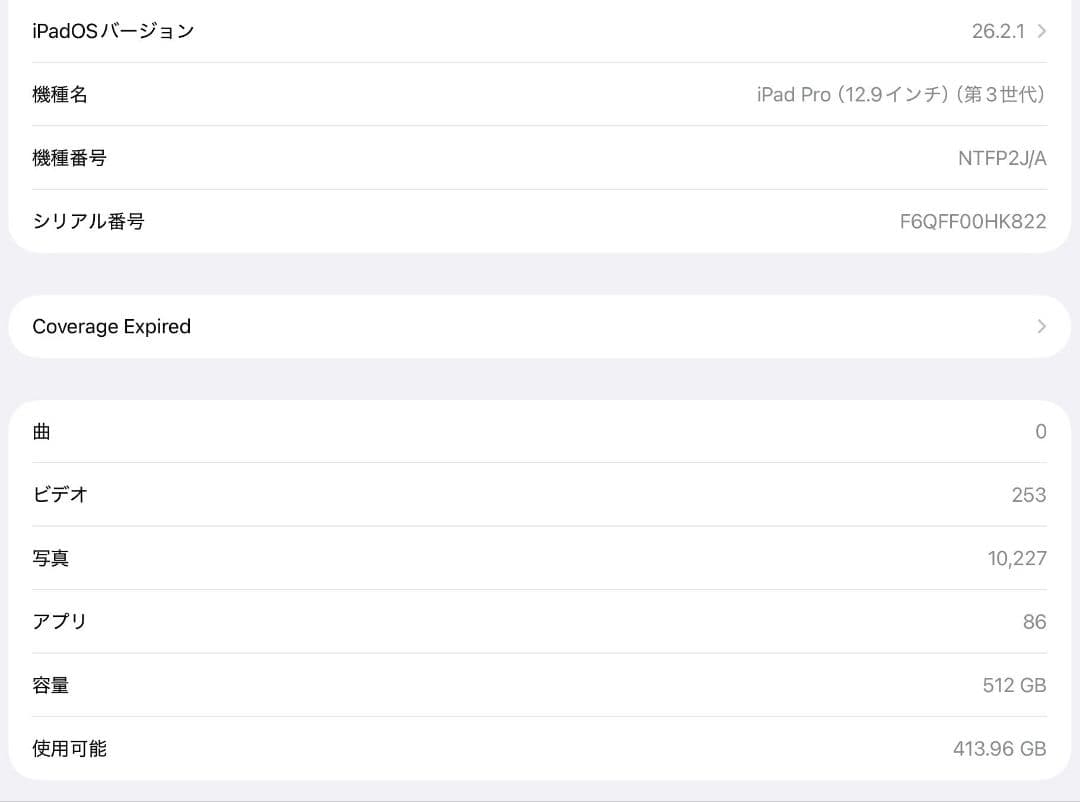The image size is (1080, 802).
Task: Tap the 写真 row with 10,227 photos
Action: tap(540, 558)
